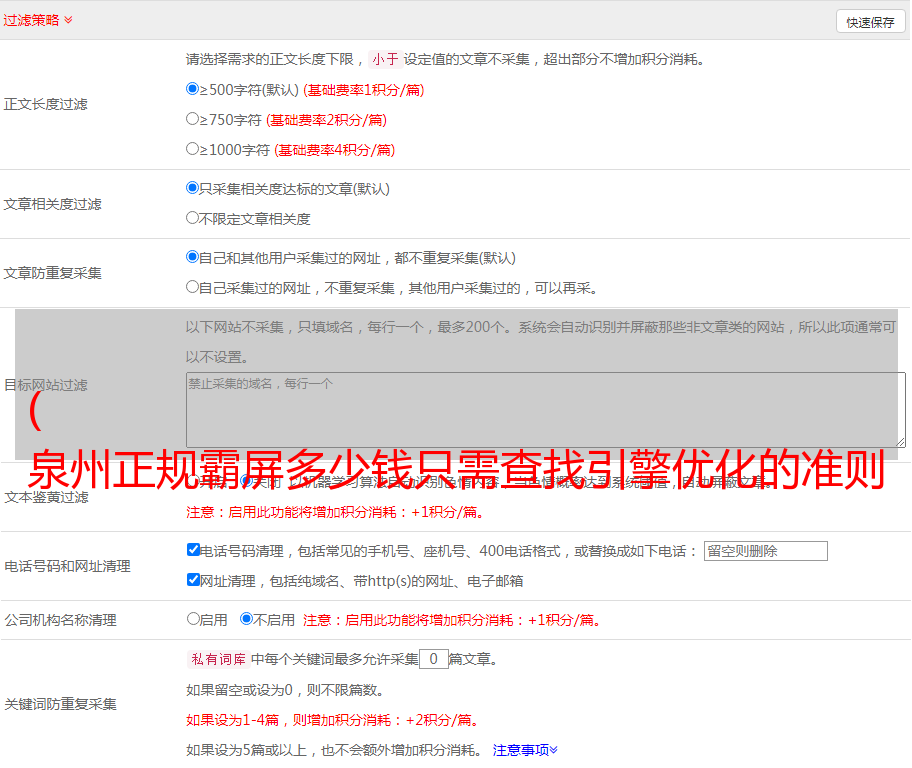Click the 留空则删除 phone replacement field
Viewport: 912px width, 768px height.
[x=765, y=551]
